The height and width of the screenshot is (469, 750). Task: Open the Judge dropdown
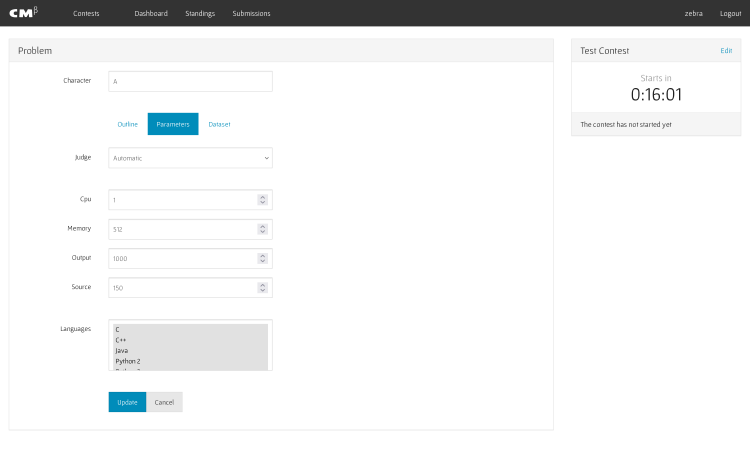[190, 158]
